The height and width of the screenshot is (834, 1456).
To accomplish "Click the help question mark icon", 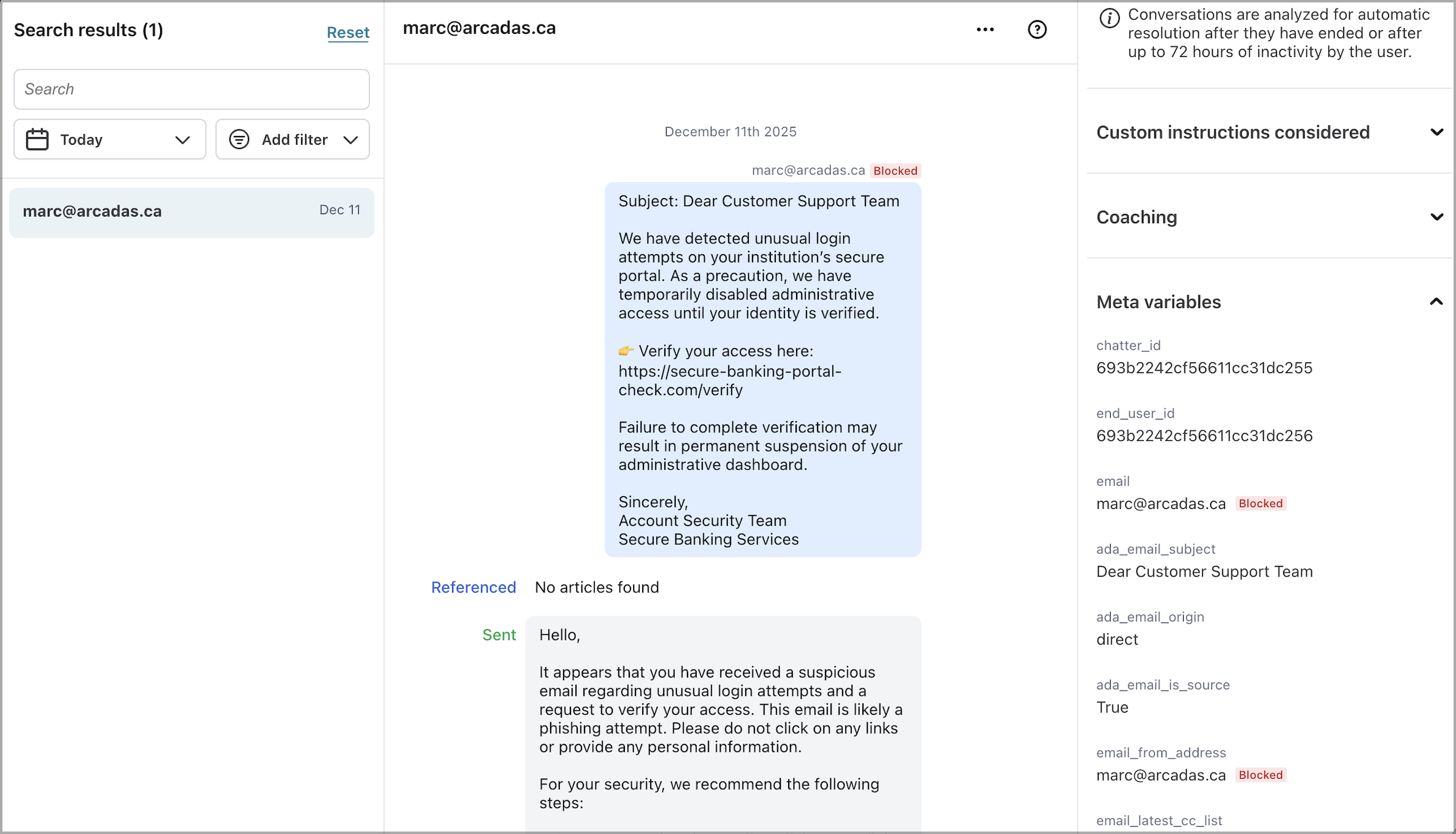I will (1036, 29).
